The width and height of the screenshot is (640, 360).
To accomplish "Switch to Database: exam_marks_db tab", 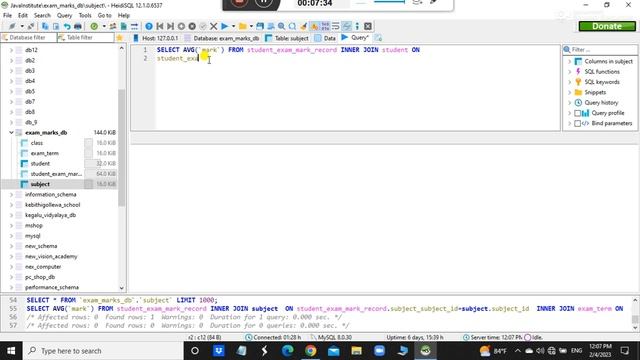I will click(x=222, y=38).
